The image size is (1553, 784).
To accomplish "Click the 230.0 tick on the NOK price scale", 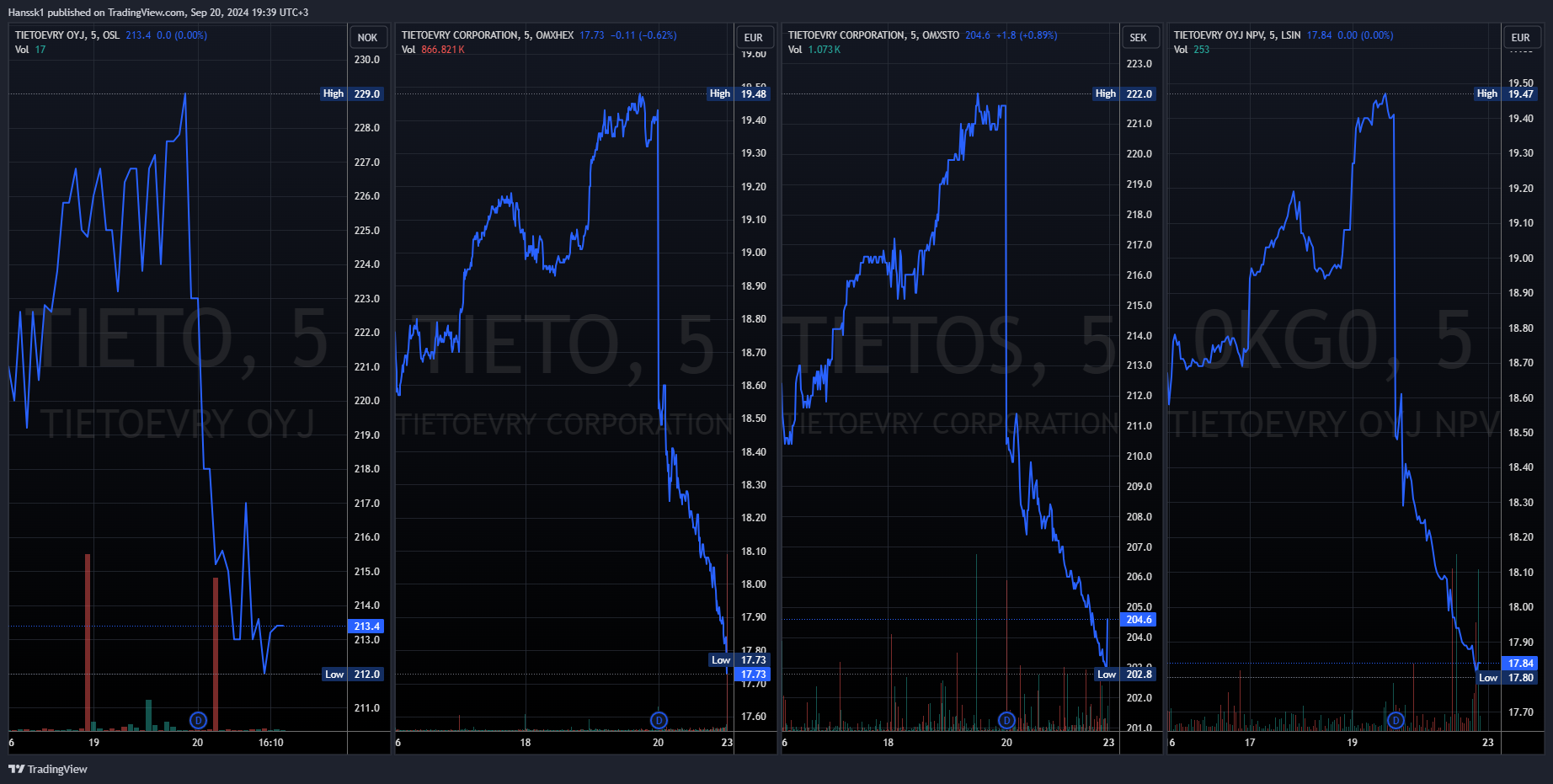I will click(x=367, y=60).
